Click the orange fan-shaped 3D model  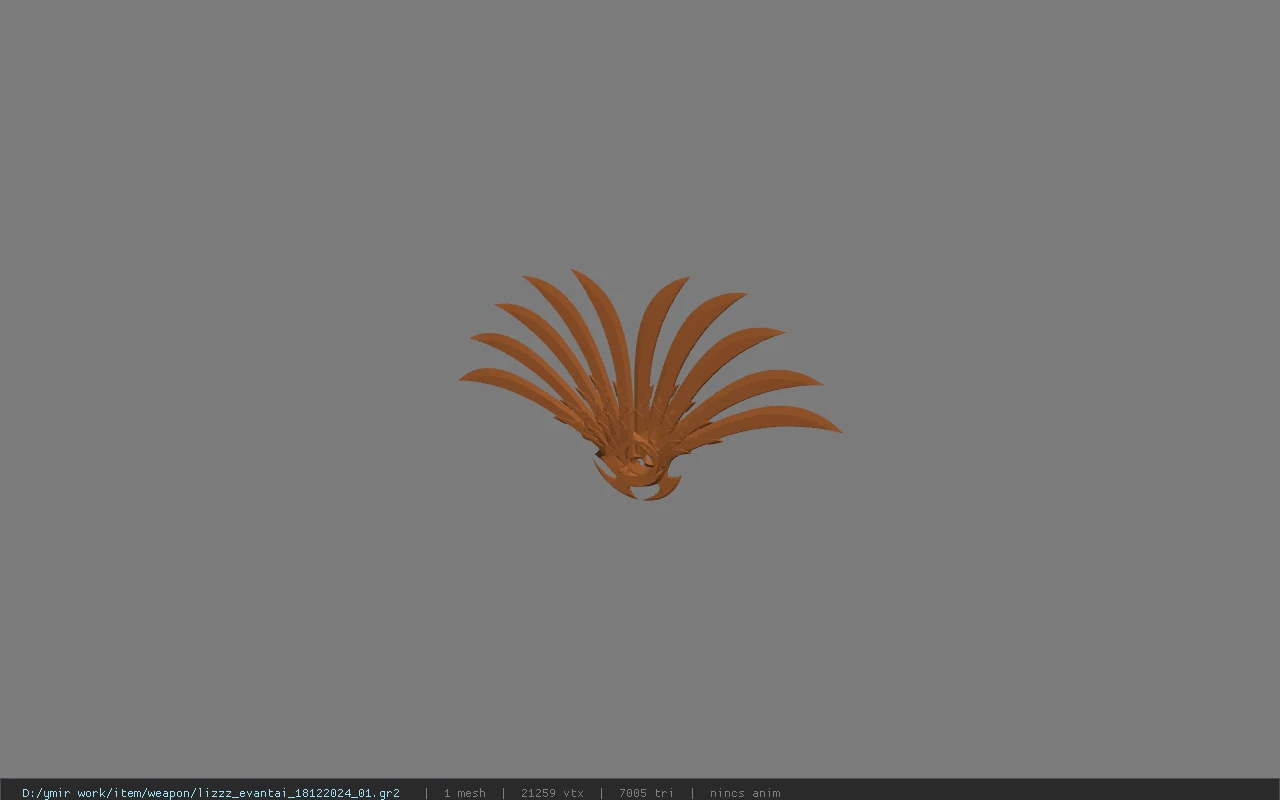pyautogui.click(x=648, y=385)
